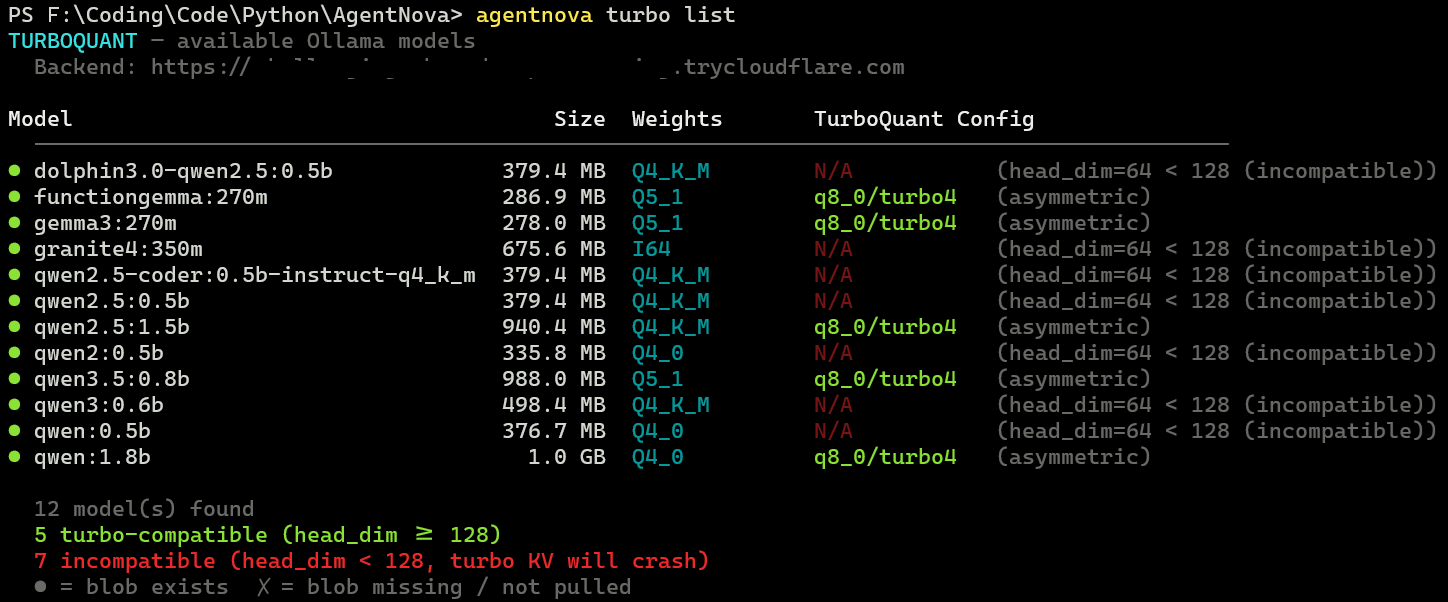
Task: Click model name qwen:1.8b
Action: click(x=92, y=457)
